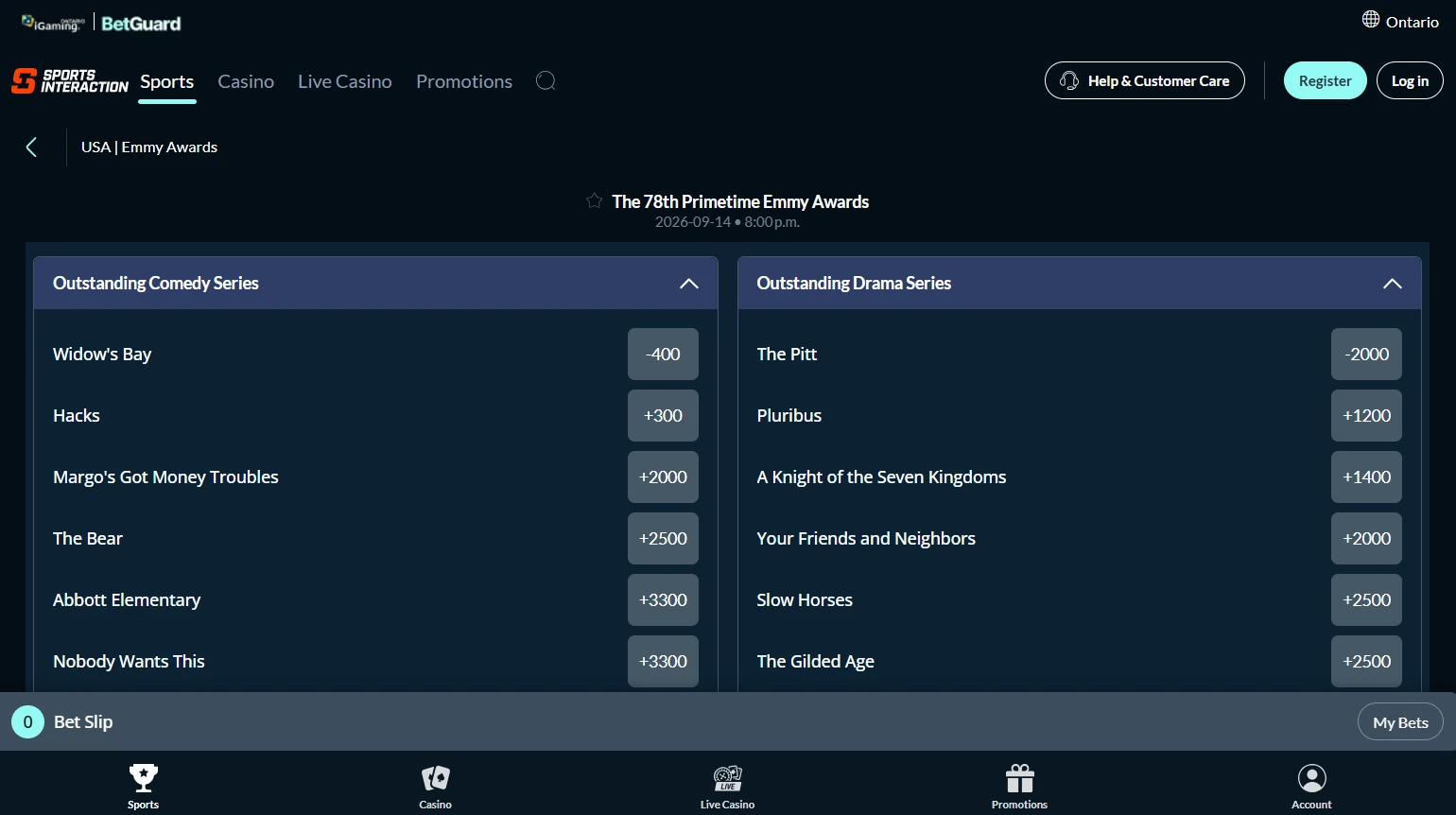1456x815 pixels.
Task: Click the Ontario region label
Action: coord(1413,22)
